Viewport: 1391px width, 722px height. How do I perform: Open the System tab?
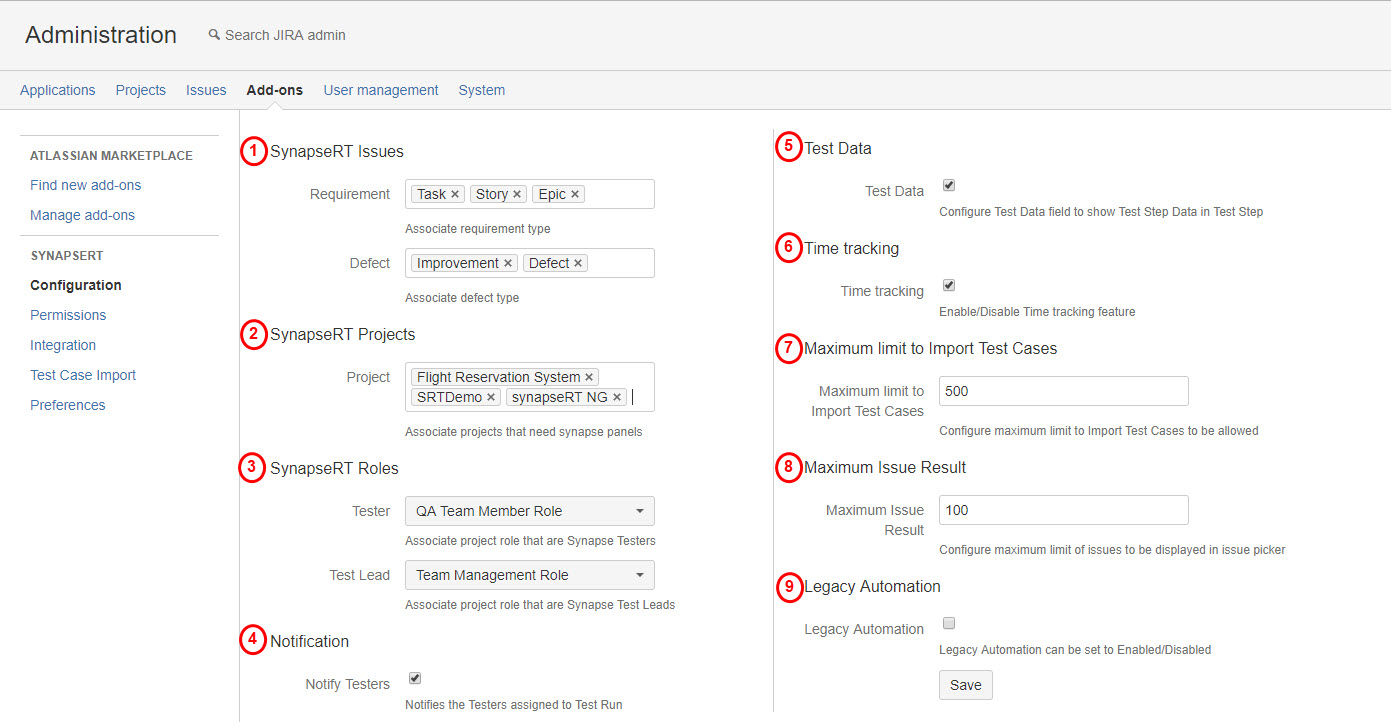[481, 90]
